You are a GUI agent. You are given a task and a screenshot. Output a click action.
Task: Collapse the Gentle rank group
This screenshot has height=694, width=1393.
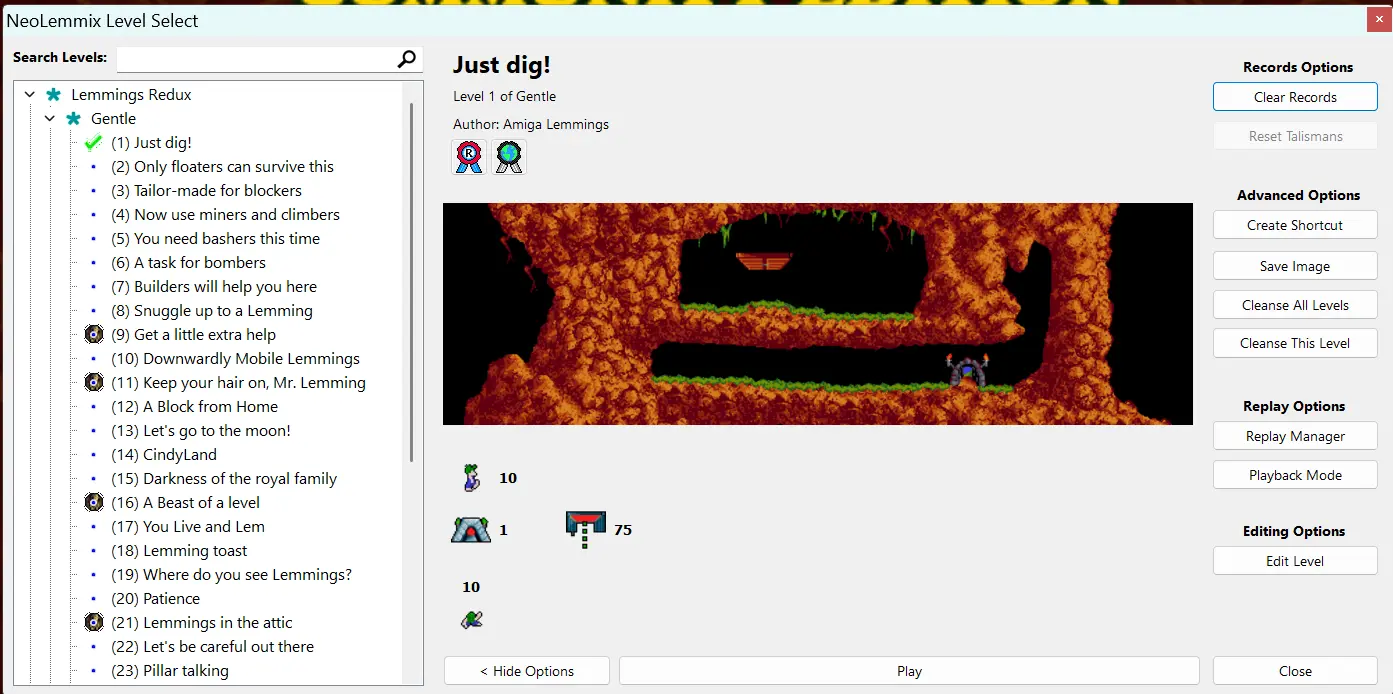[x=50, y=119]
